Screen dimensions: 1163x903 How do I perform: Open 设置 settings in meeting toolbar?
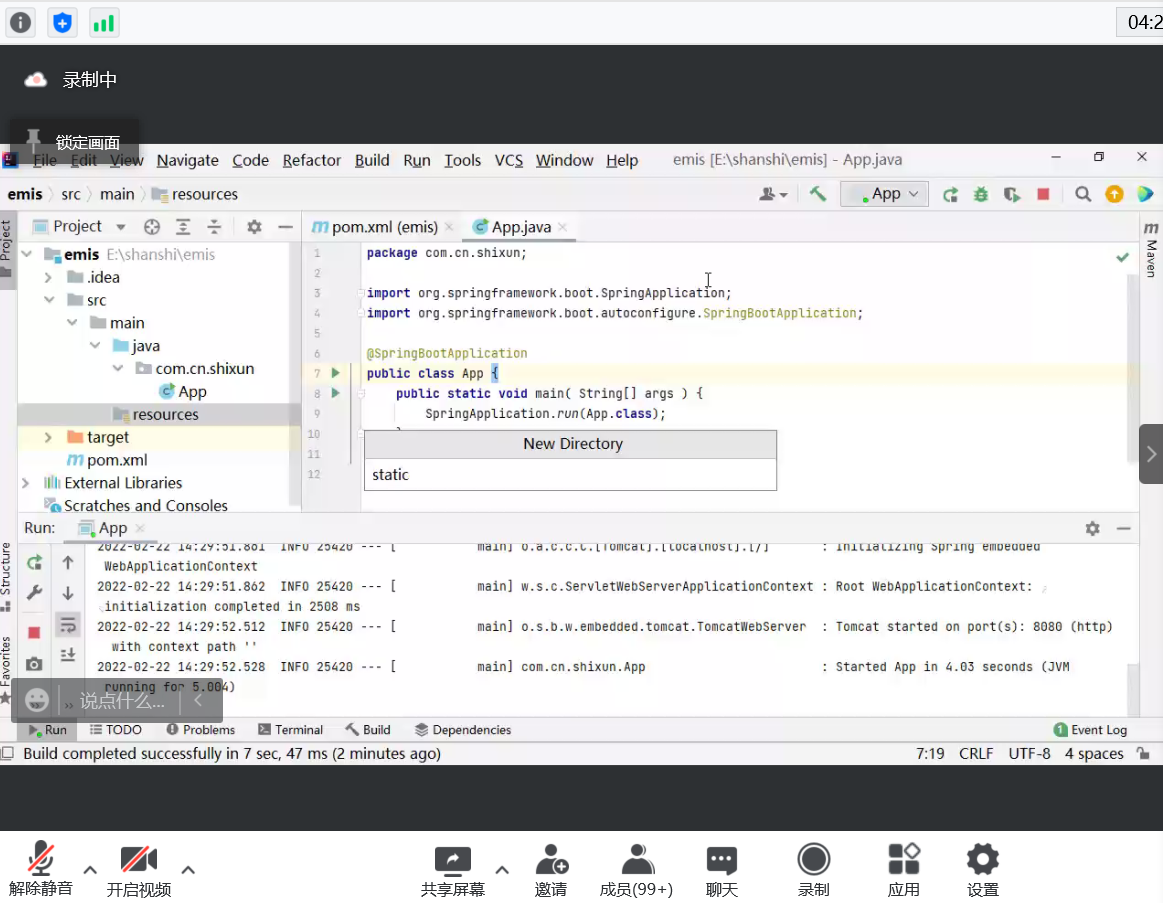coord(983,870)
